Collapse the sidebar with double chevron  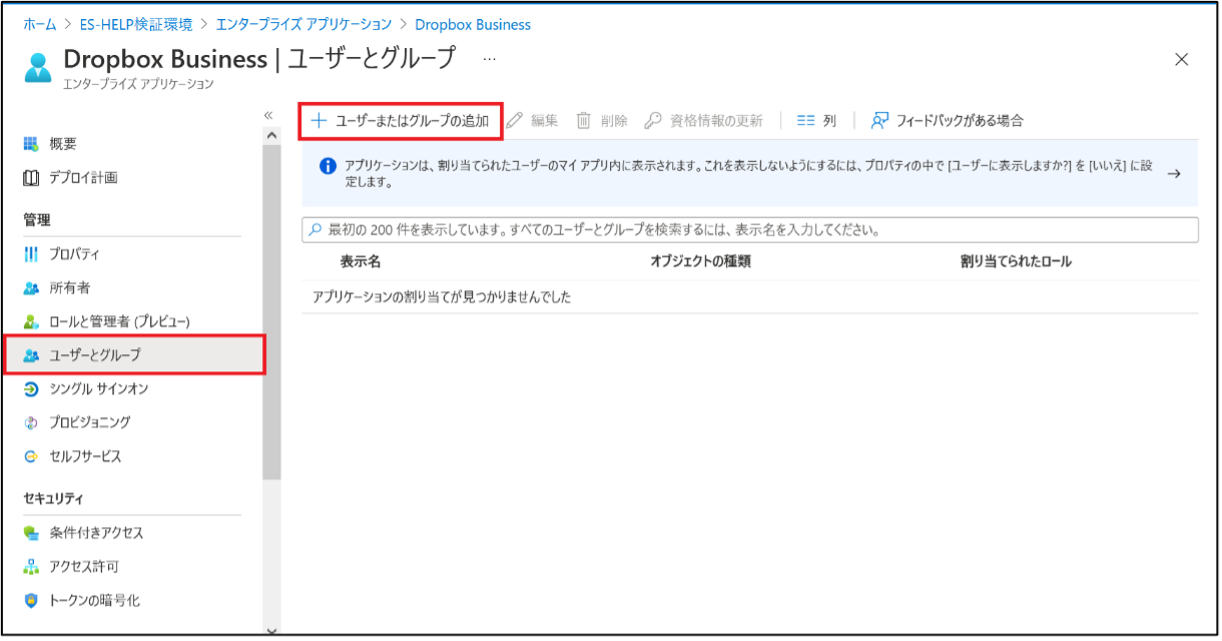click(x=269, y=116)
